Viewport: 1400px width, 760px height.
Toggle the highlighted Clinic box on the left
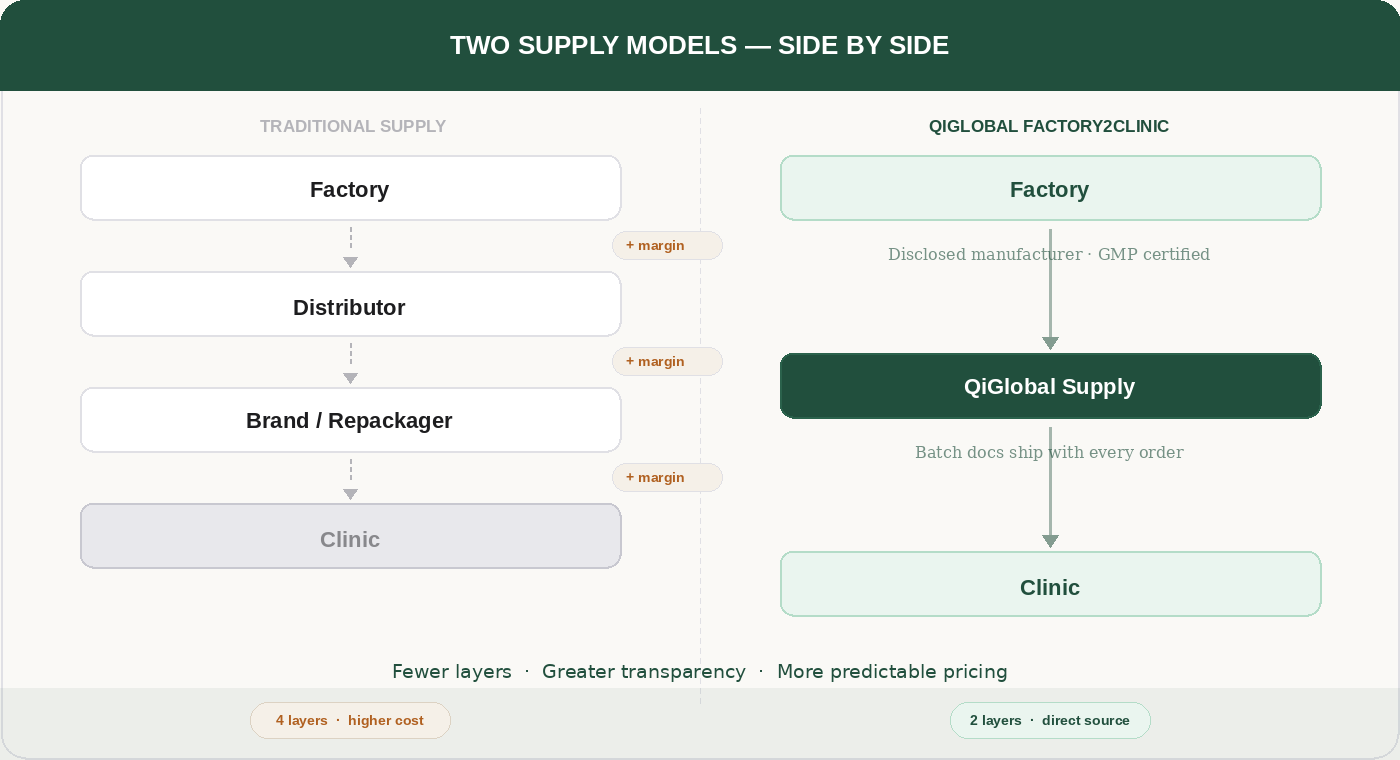(350, 536)
